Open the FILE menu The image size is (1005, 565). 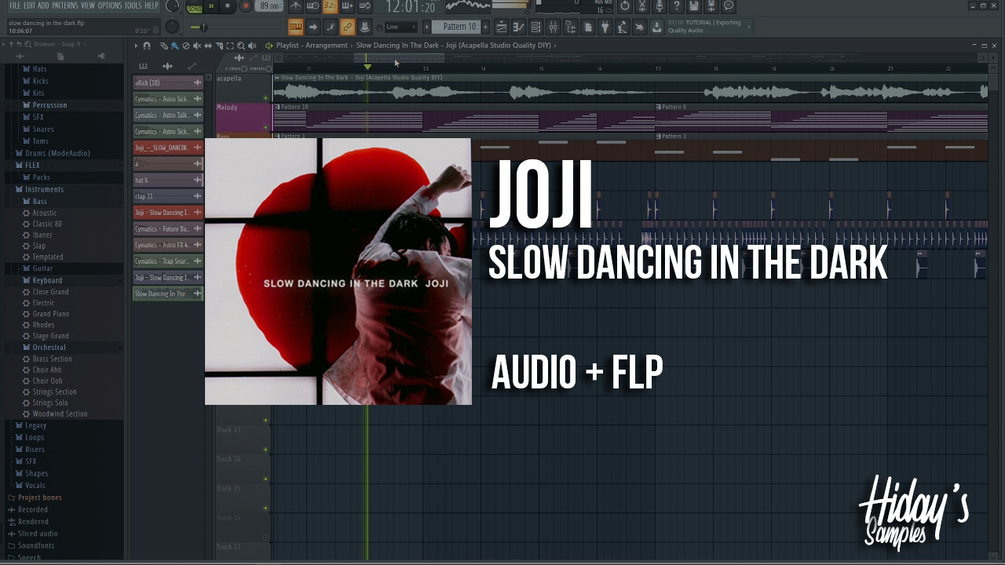click(x=15, y=5)
